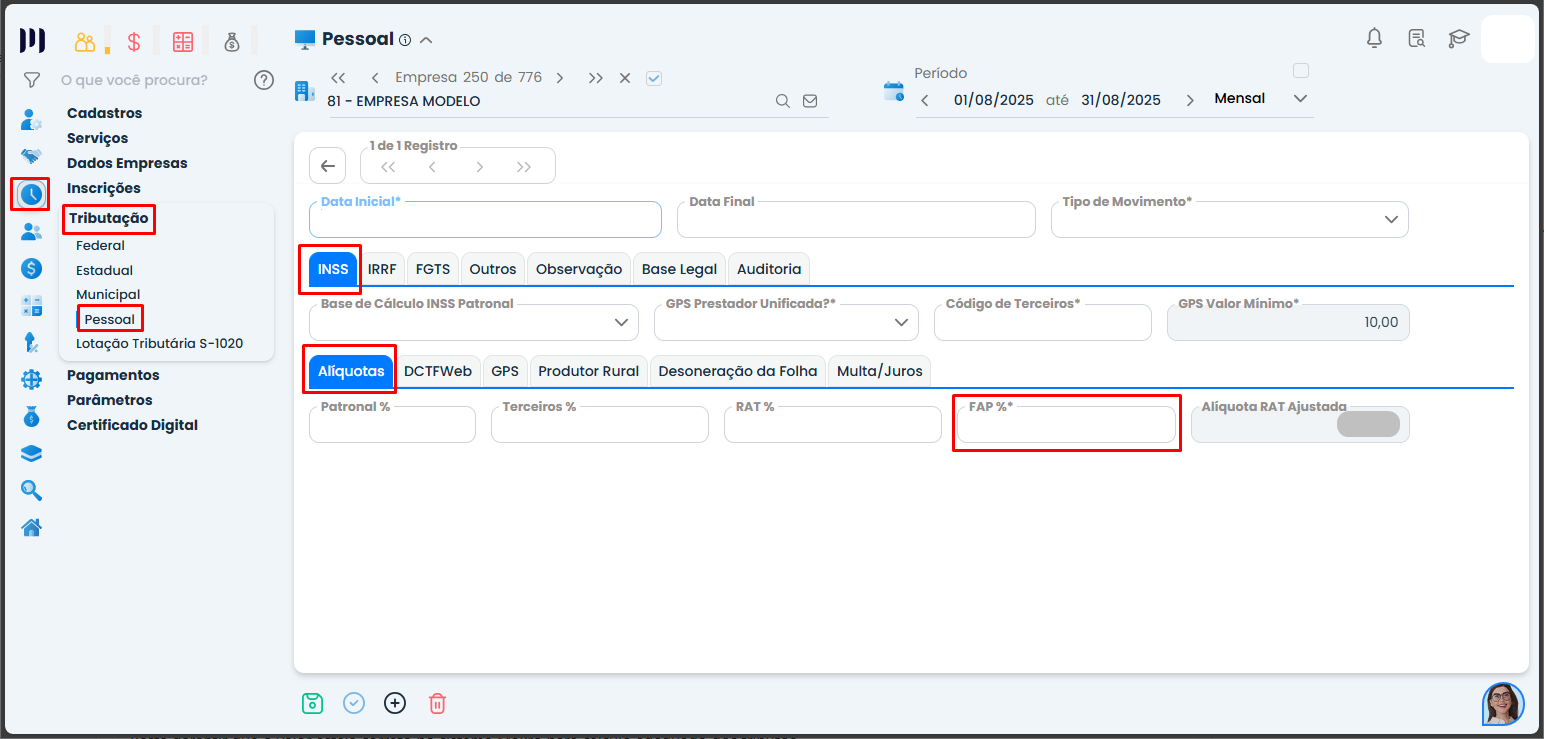1544x739 pixels.
Task: Toggle the checkbox beside company navigation
Action: pyautogui.click(x=654, y=78)
